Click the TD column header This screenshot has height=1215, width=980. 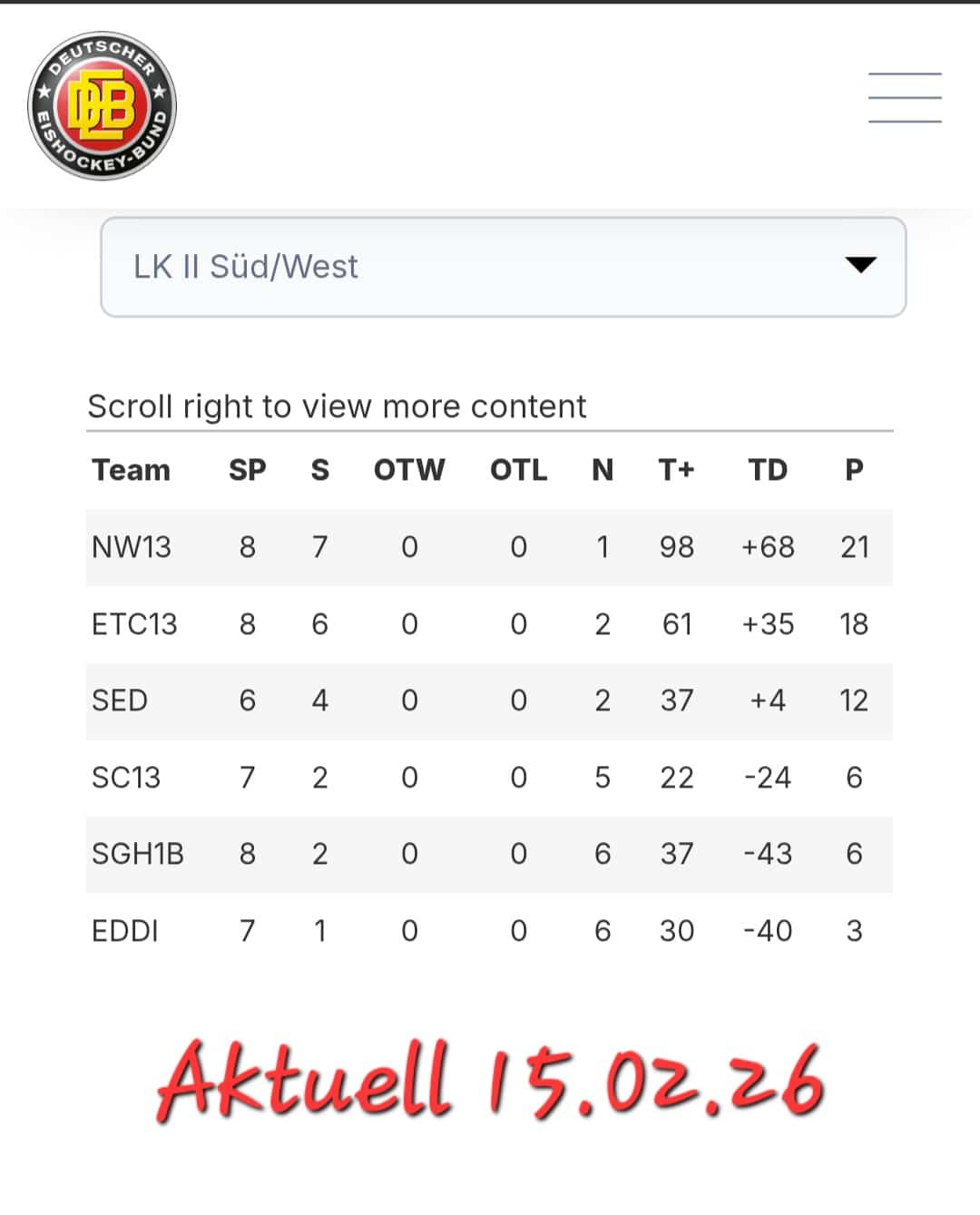[x=768, y=470]
